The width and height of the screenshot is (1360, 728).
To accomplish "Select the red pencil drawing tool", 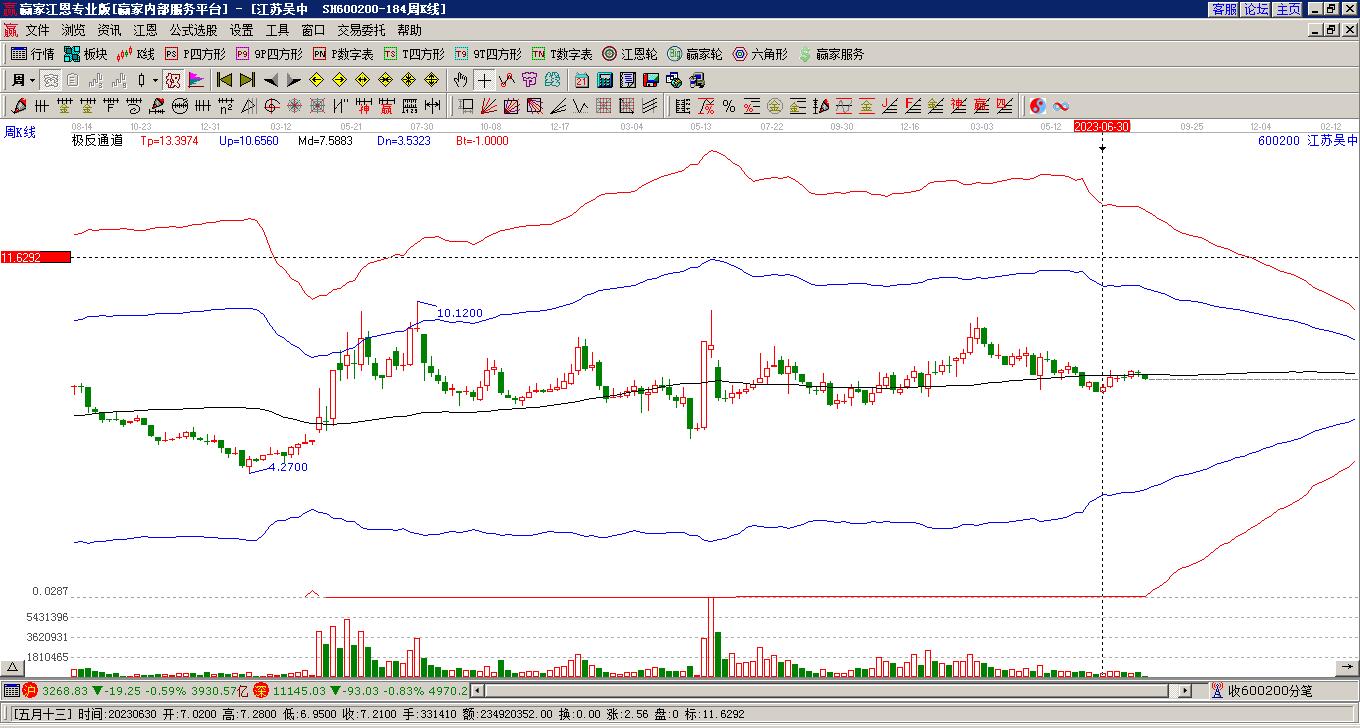I will tap(20, 106).
